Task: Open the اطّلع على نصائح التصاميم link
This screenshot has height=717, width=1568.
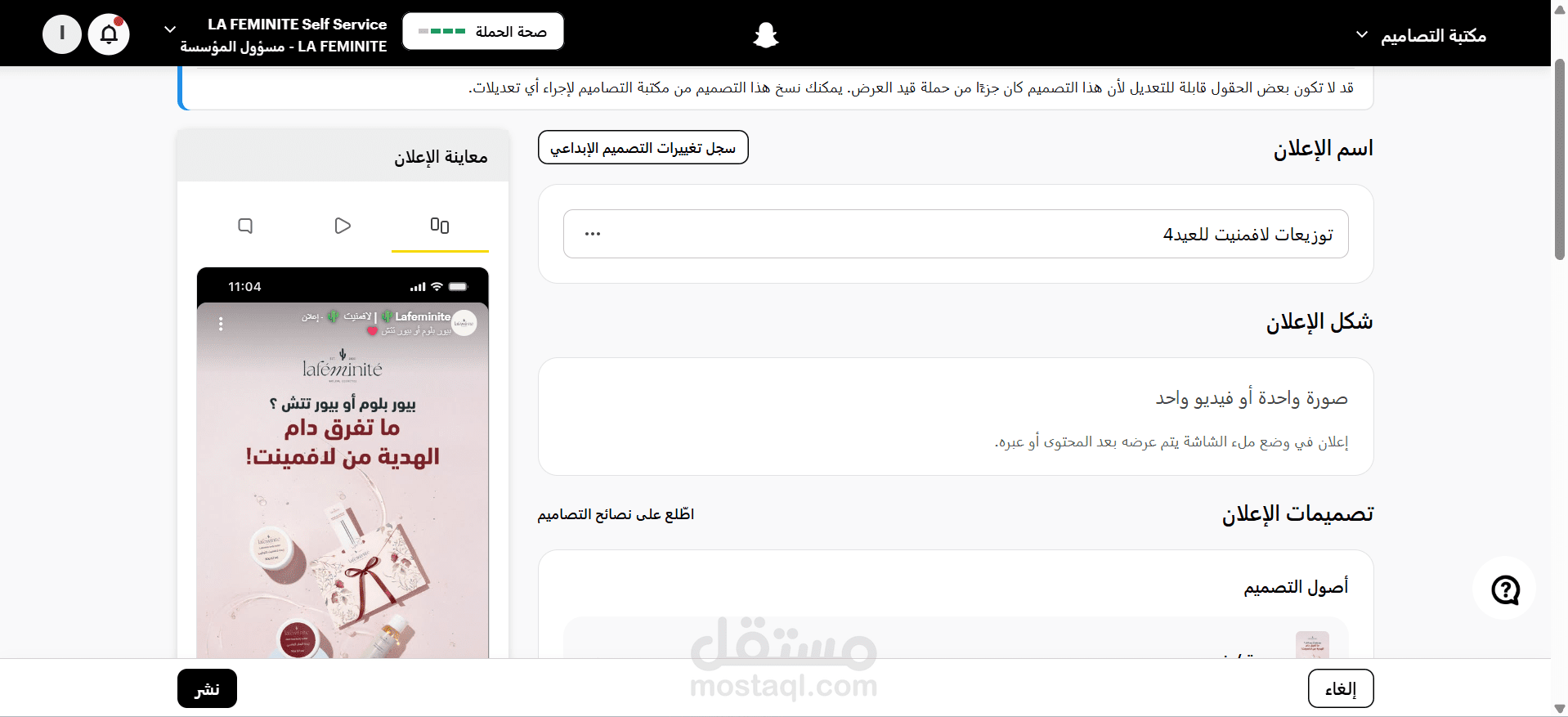Action: coord(616,514)
